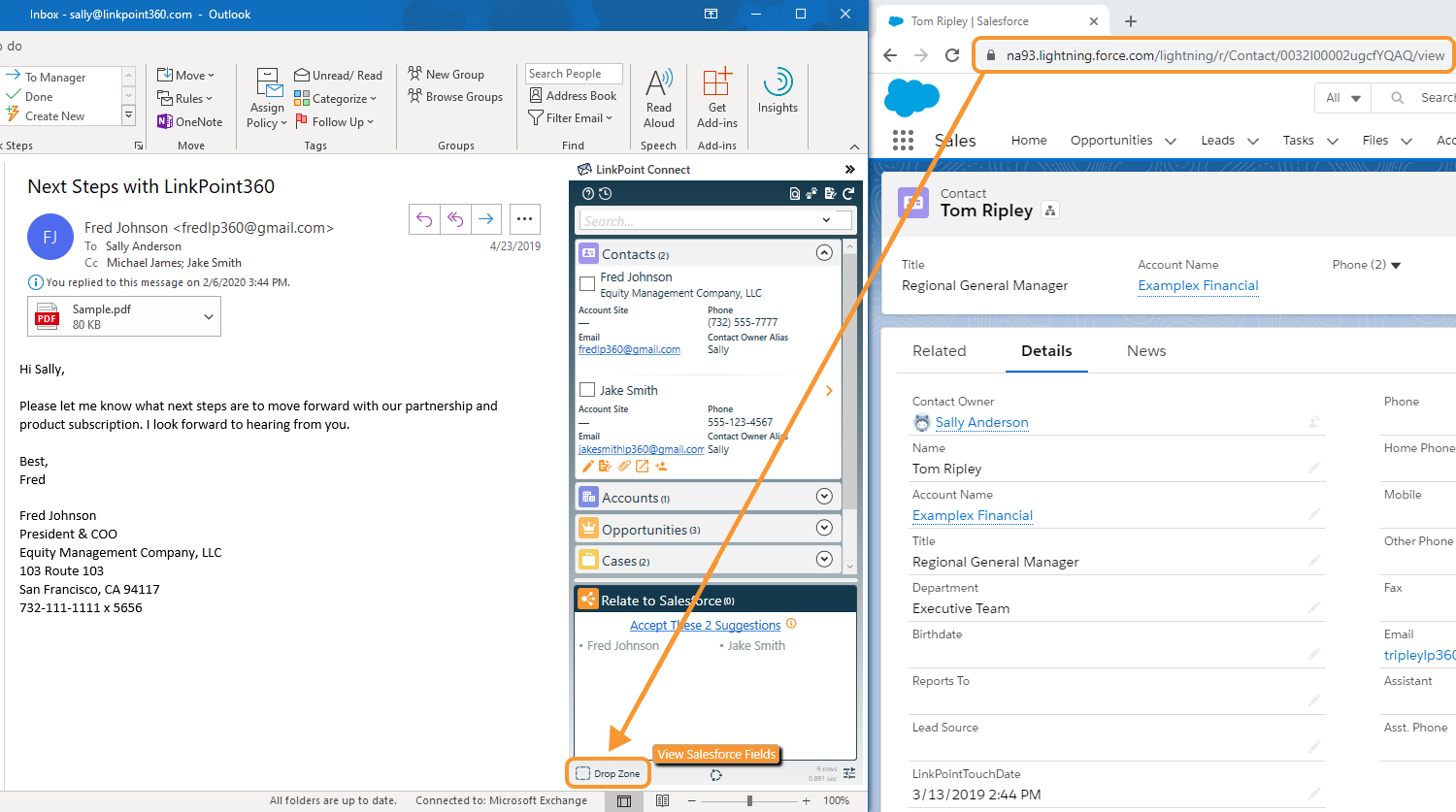1456x812 pixels.
Task: Switch to the Related tab in Salesforce
Action: pyautogui.click(x=939, y=351)
